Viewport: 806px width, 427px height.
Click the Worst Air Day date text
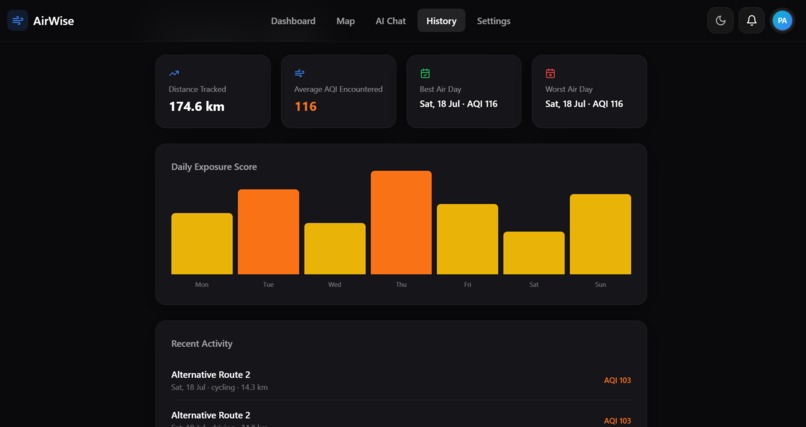[584, 104]
